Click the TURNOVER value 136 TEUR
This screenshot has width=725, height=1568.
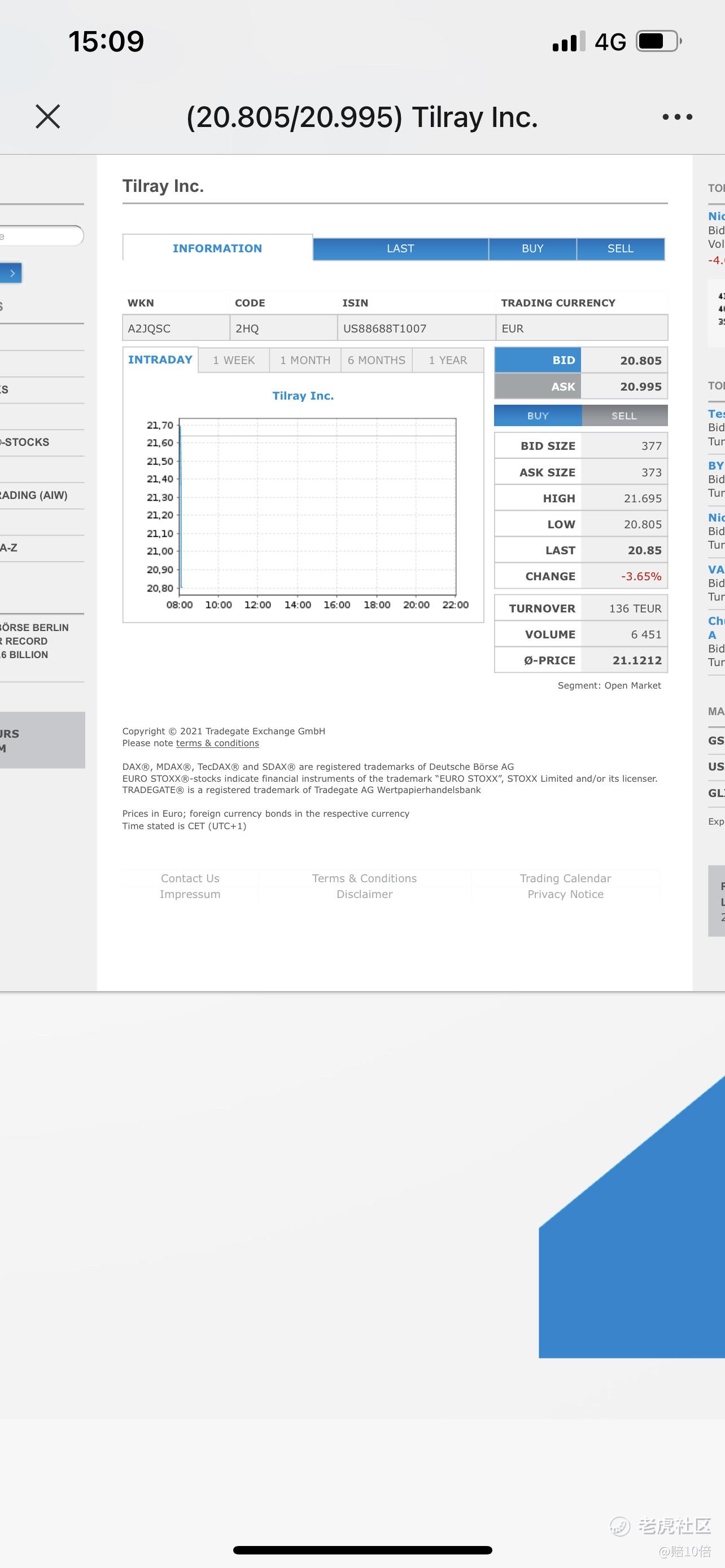pos(635,608)
